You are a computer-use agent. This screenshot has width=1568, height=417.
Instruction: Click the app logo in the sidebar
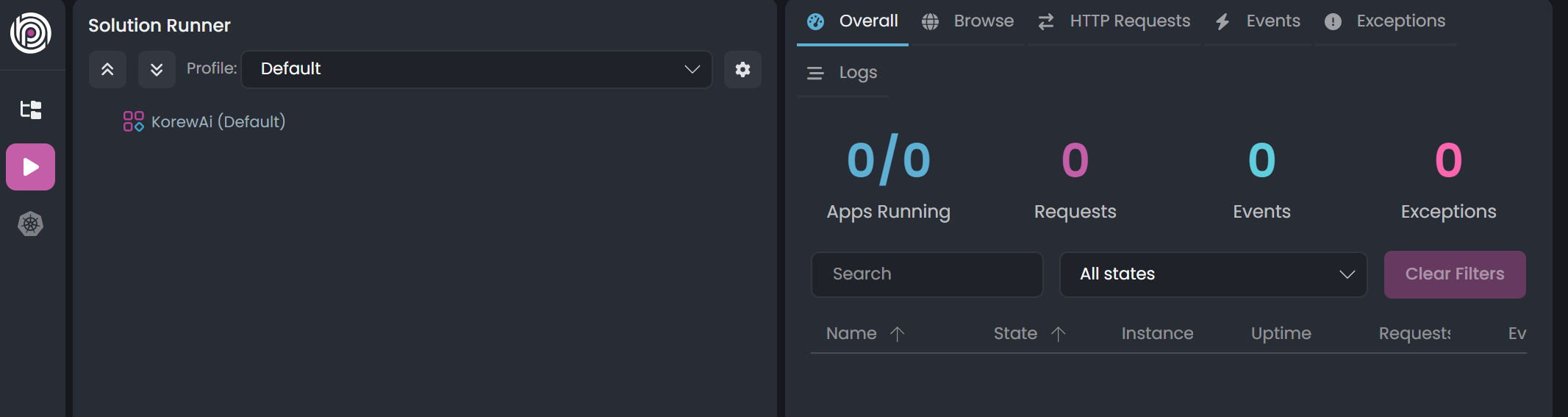(x=31, y=33)
